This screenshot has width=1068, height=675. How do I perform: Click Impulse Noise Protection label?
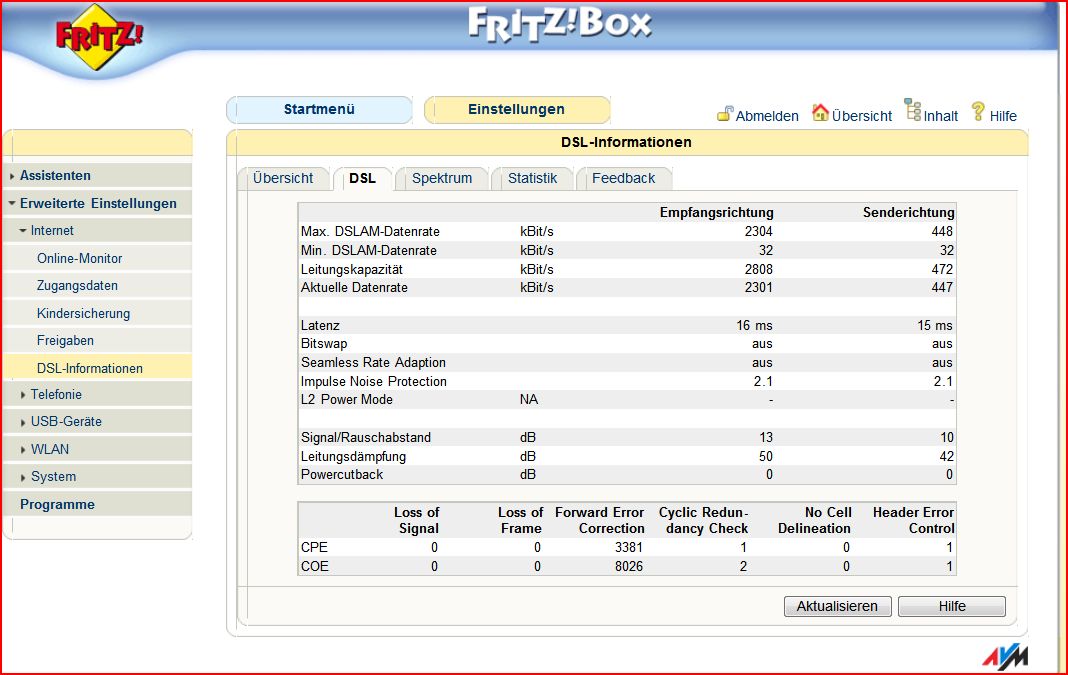[374, 381]
